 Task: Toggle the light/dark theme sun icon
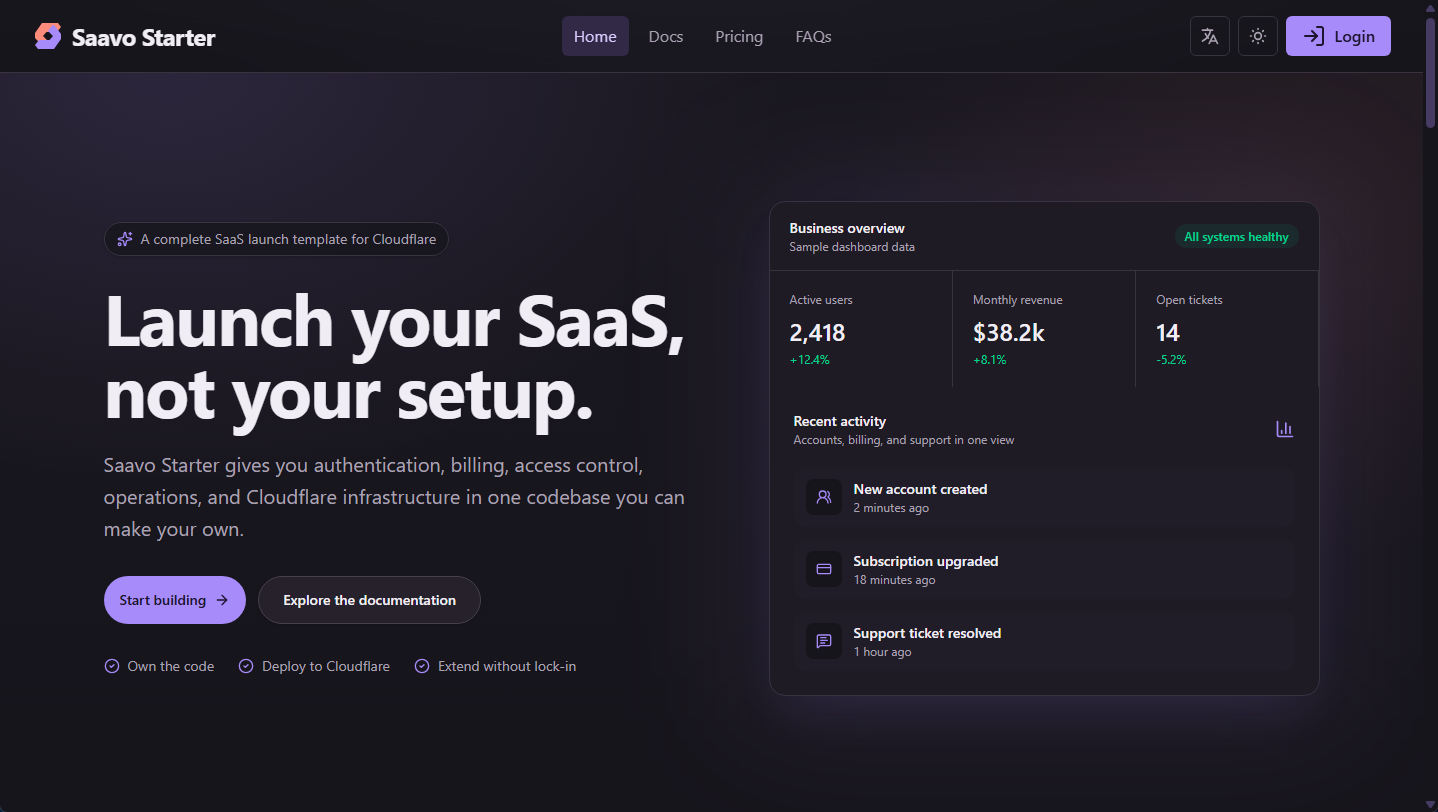[x=1258, y=36]
